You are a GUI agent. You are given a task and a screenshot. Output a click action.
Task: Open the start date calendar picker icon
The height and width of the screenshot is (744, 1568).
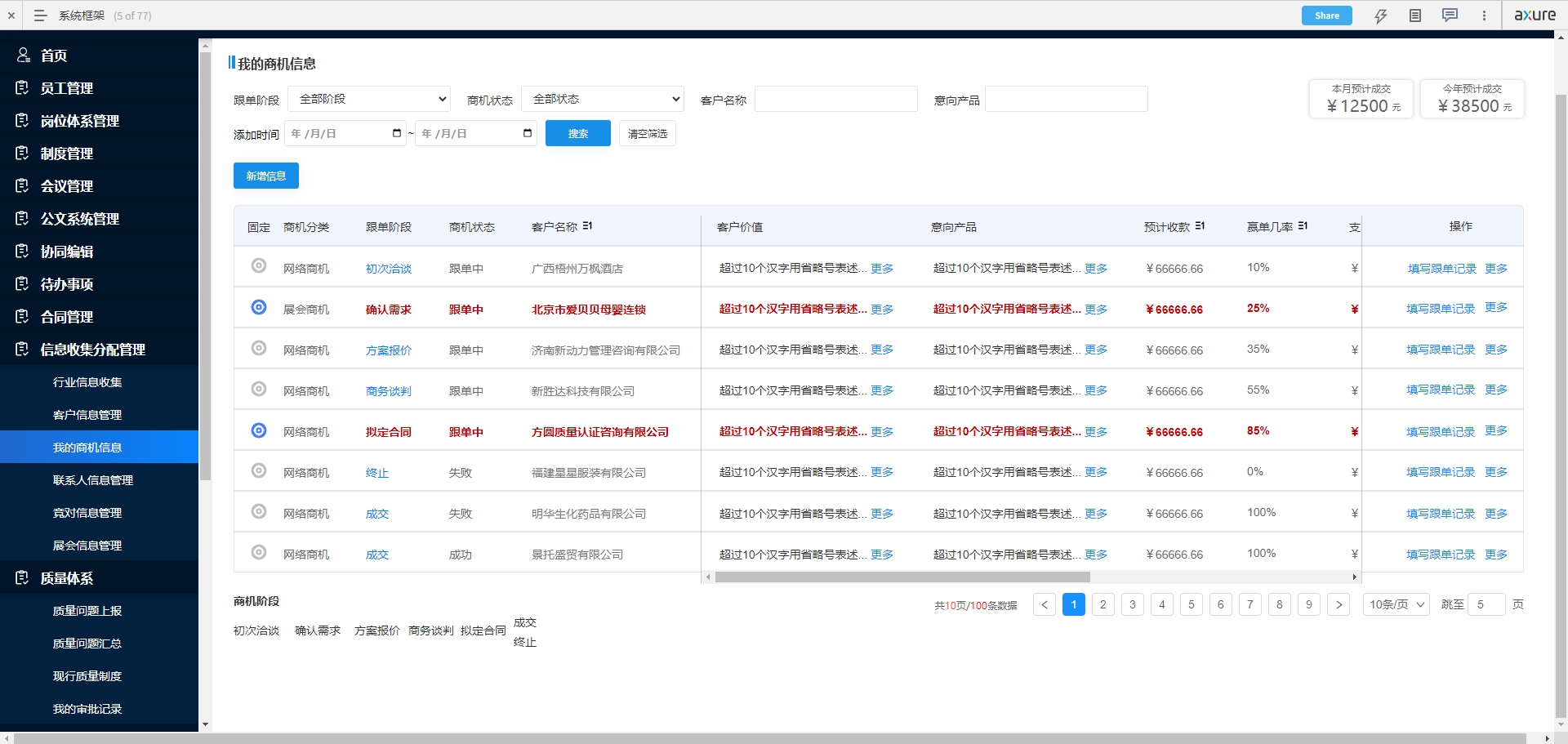397,133
